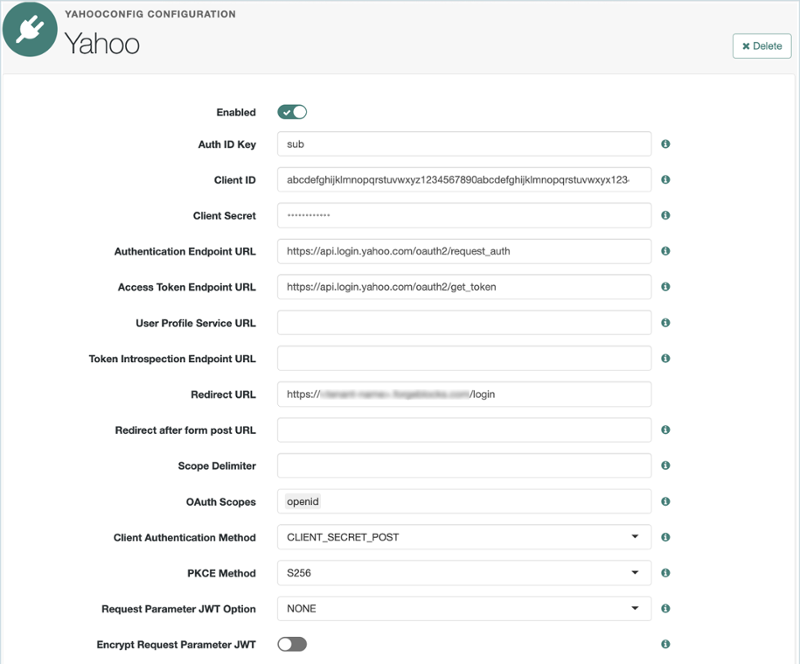Click the Delete button
The height and width of the screenshot is (664, 800).
pyautogui.click(x=762, y=46)
